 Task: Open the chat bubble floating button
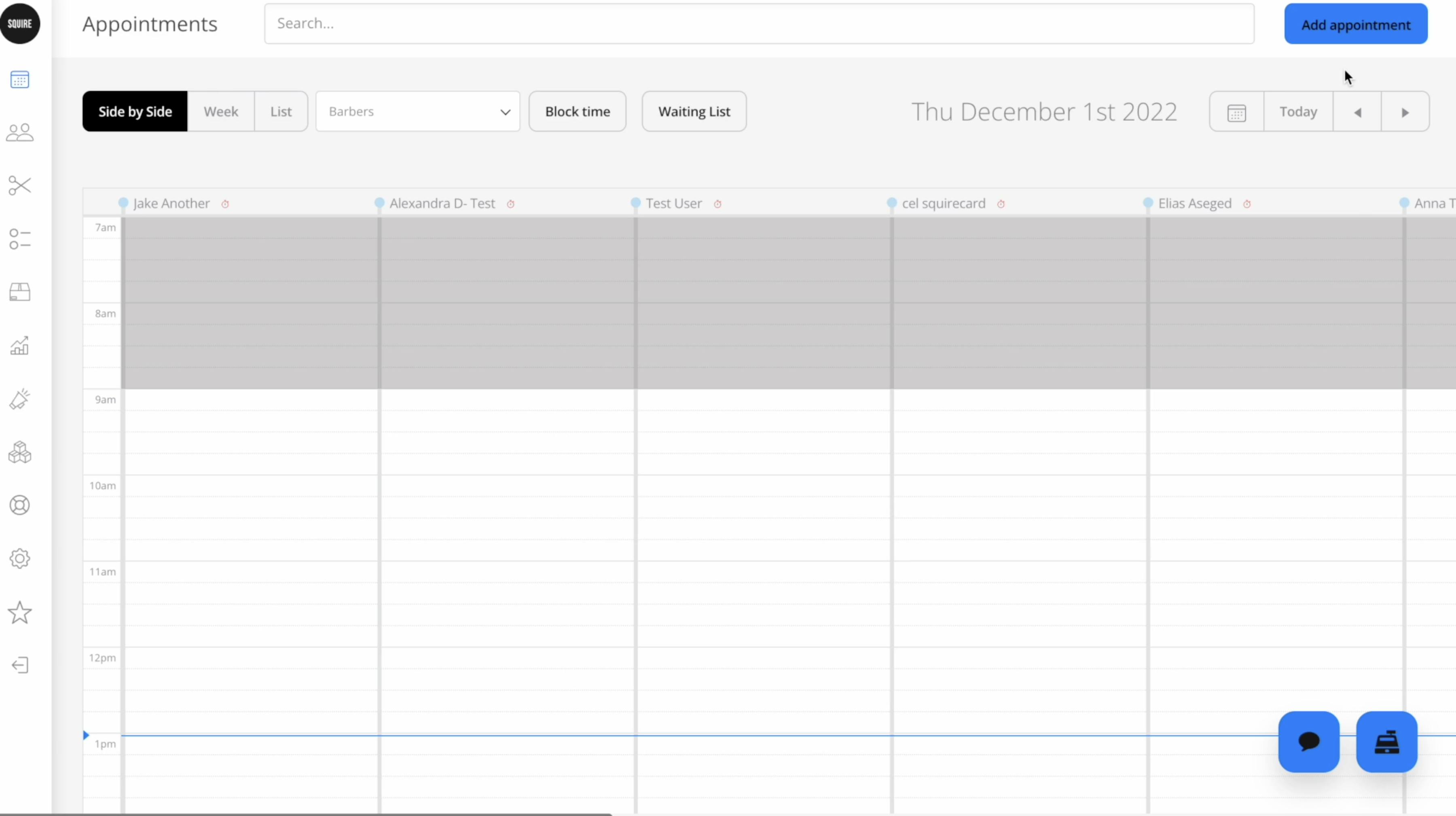(x=1308, y=742)
